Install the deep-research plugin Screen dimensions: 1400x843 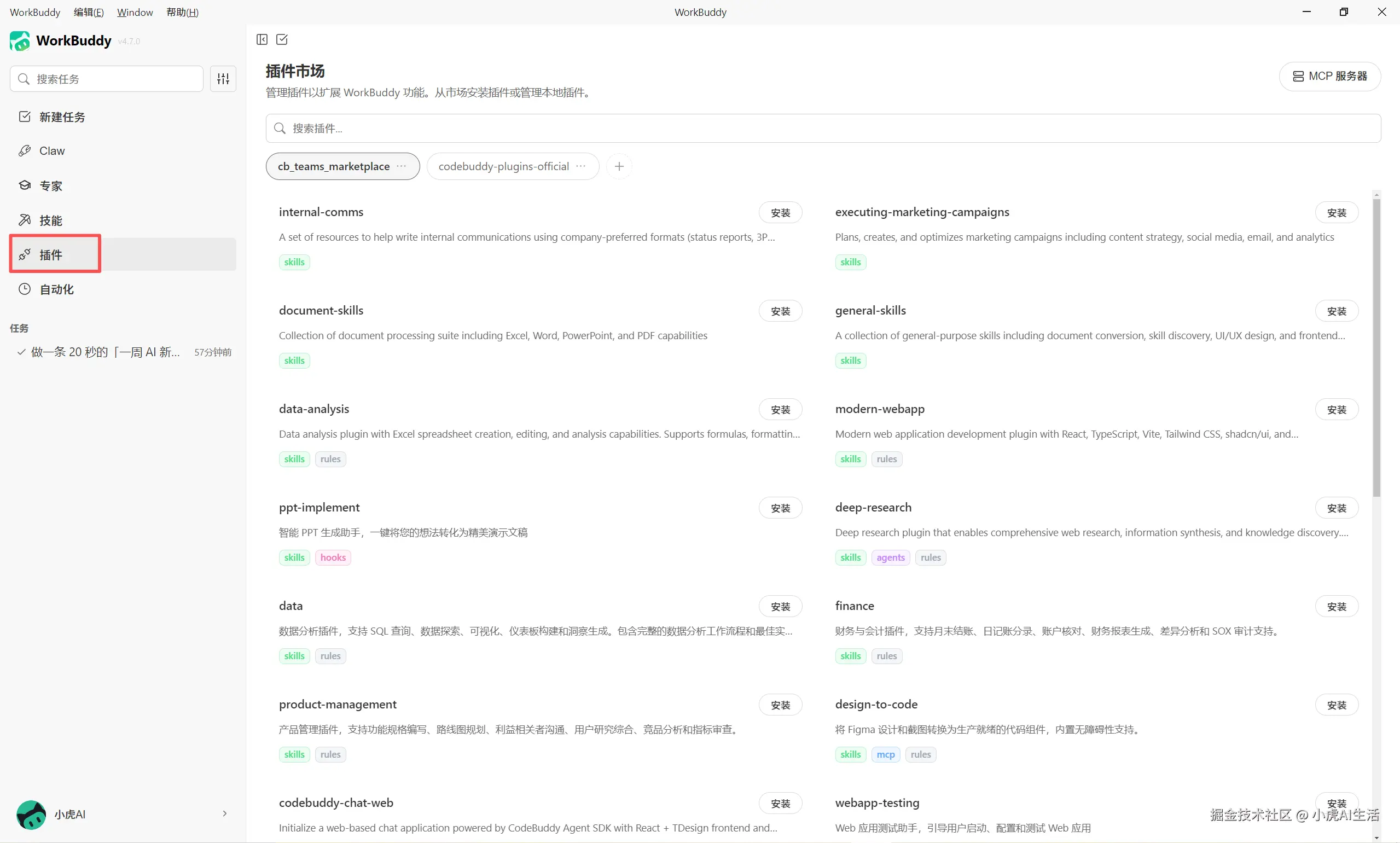tap(1337, 508)
